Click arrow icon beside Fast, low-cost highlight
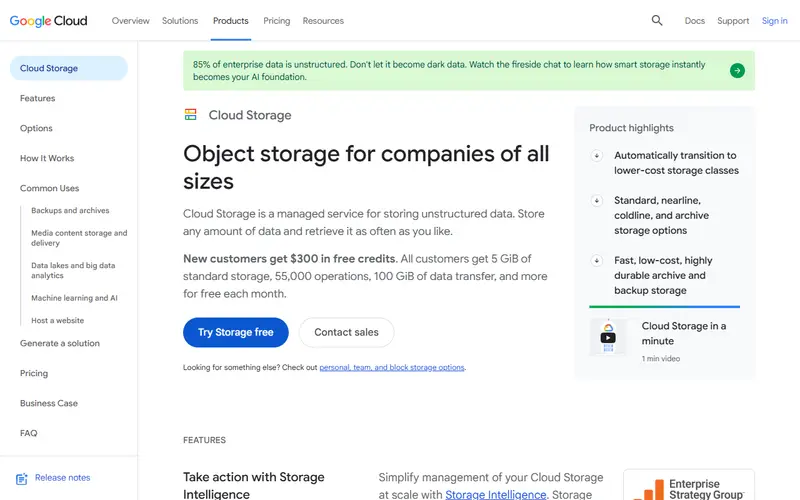Screen dimensions: 800x500 click(596, 261)
